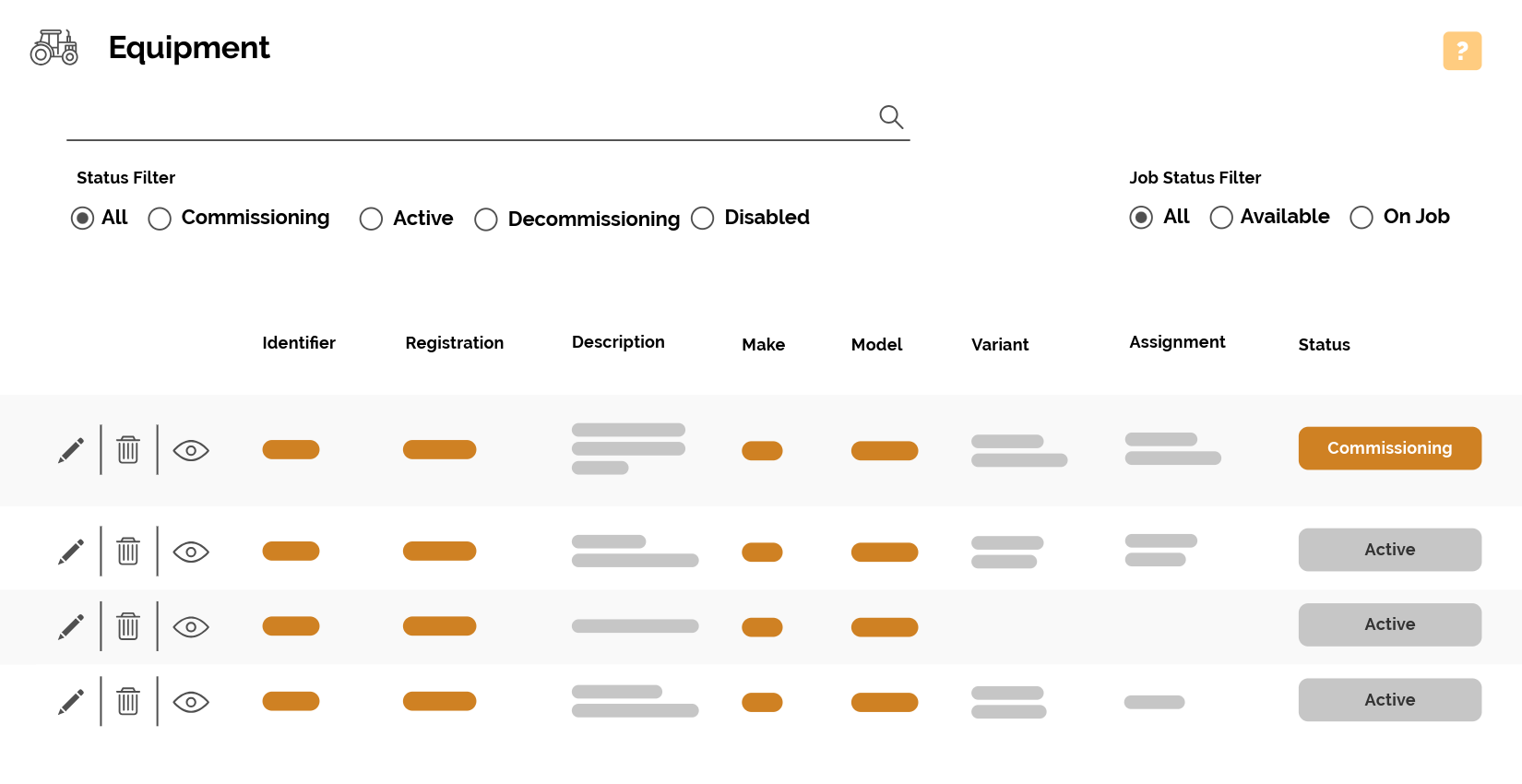
Task: Filter by On Job status
Action: (x=1361, y=218)
